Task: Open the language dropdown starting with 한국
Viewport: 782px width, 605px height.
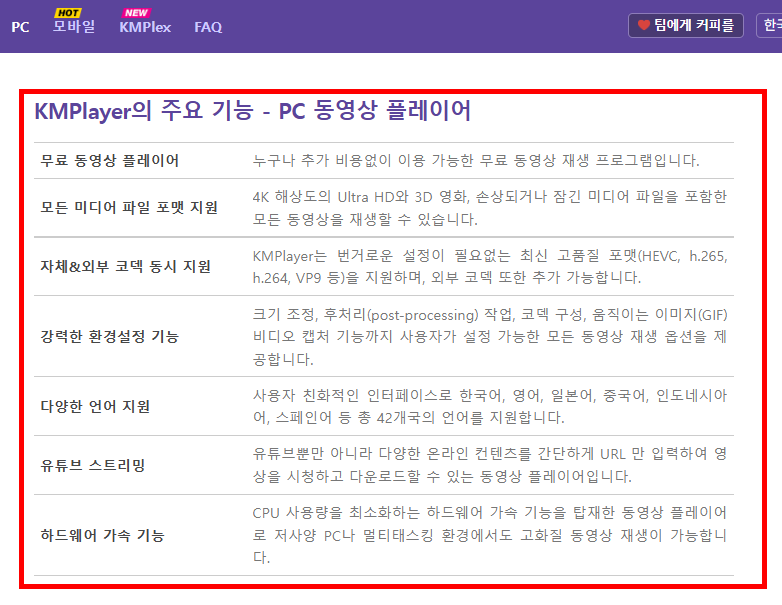Action: (770, 25)
